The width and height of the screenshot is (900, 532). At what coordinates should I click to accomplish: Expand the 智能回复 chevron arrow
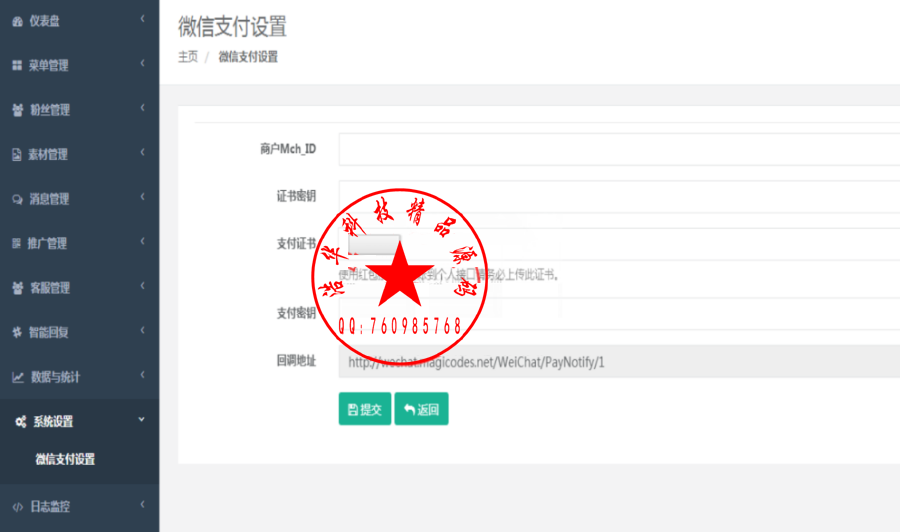pyautogui.click(x=142, y=330)
